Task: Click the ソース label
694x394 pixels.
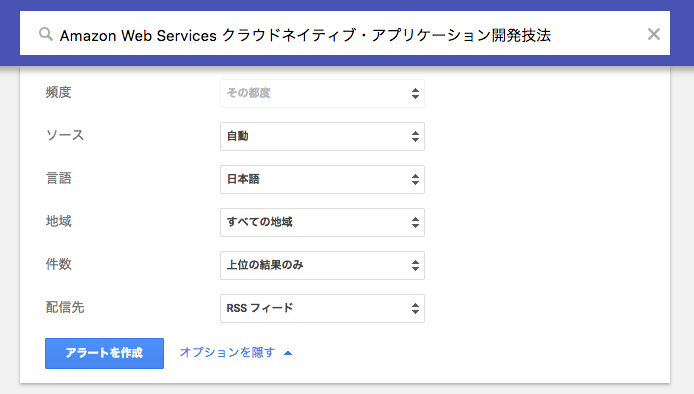Action: pyautogui.click(x=65, y=135)
